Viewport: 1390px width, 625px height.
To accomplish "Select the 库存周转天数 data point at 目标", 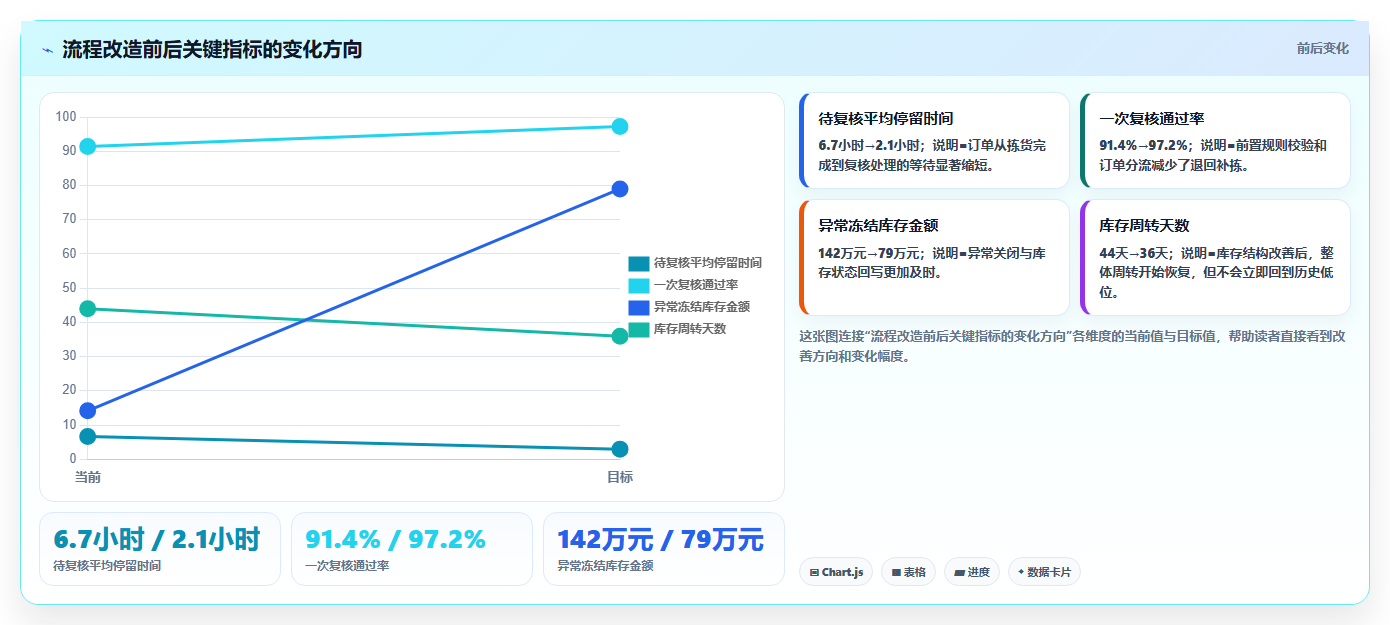I will (x=620, y=336).
